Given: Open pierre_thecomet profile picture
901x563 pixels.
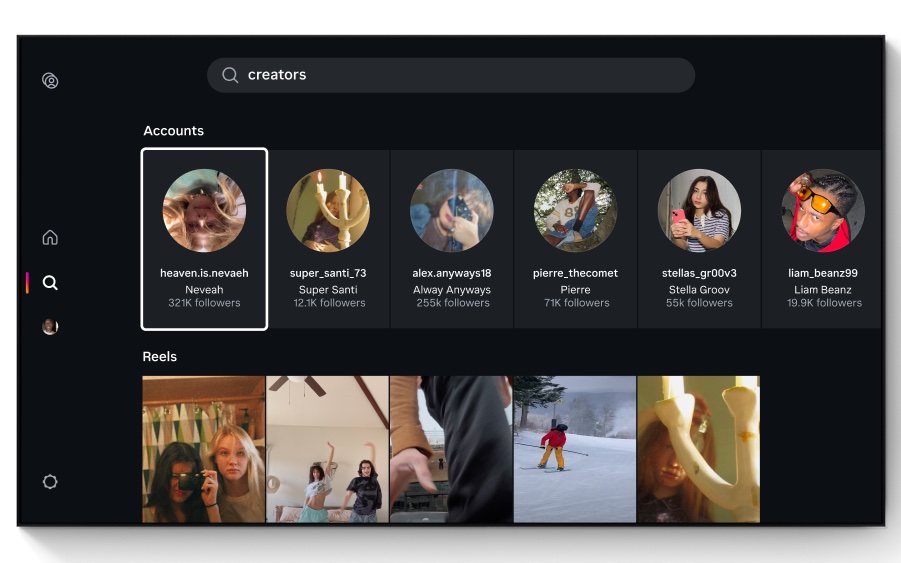Looking at the screenshot, I should pos(575,210).
